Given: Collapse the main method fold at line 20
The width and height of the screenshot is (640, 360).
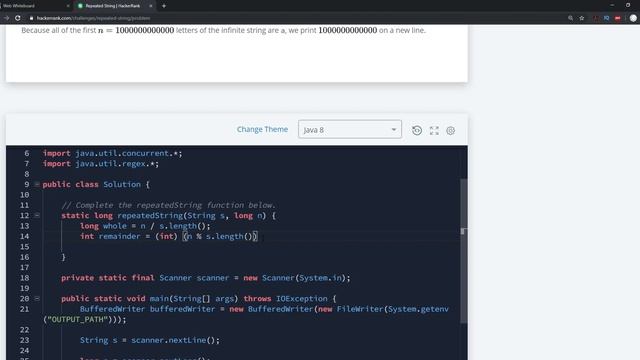Looking at the screenshot, I should coord(37,299).
